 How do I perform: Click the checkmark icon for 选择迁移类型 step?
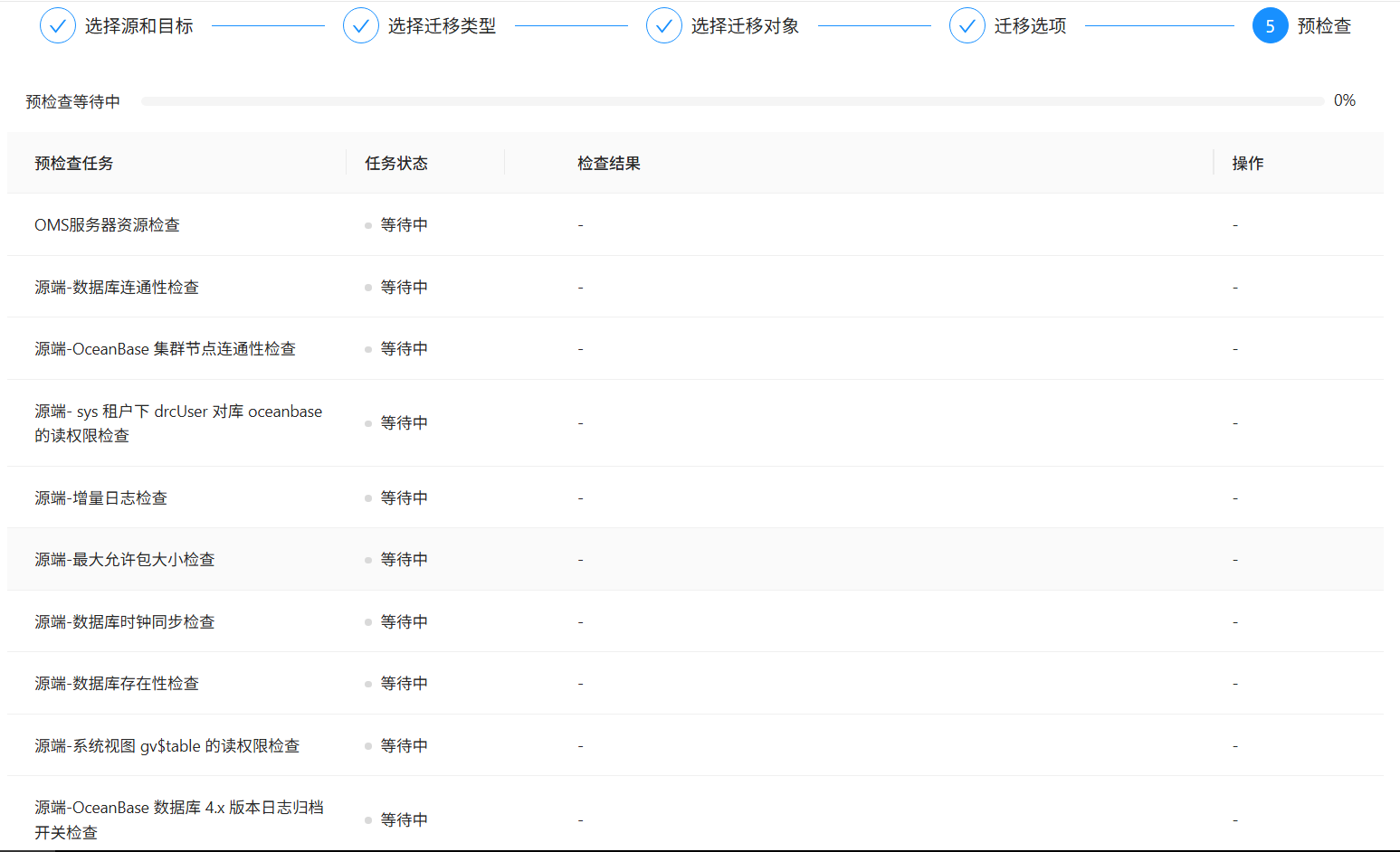(x=360, y=26)
